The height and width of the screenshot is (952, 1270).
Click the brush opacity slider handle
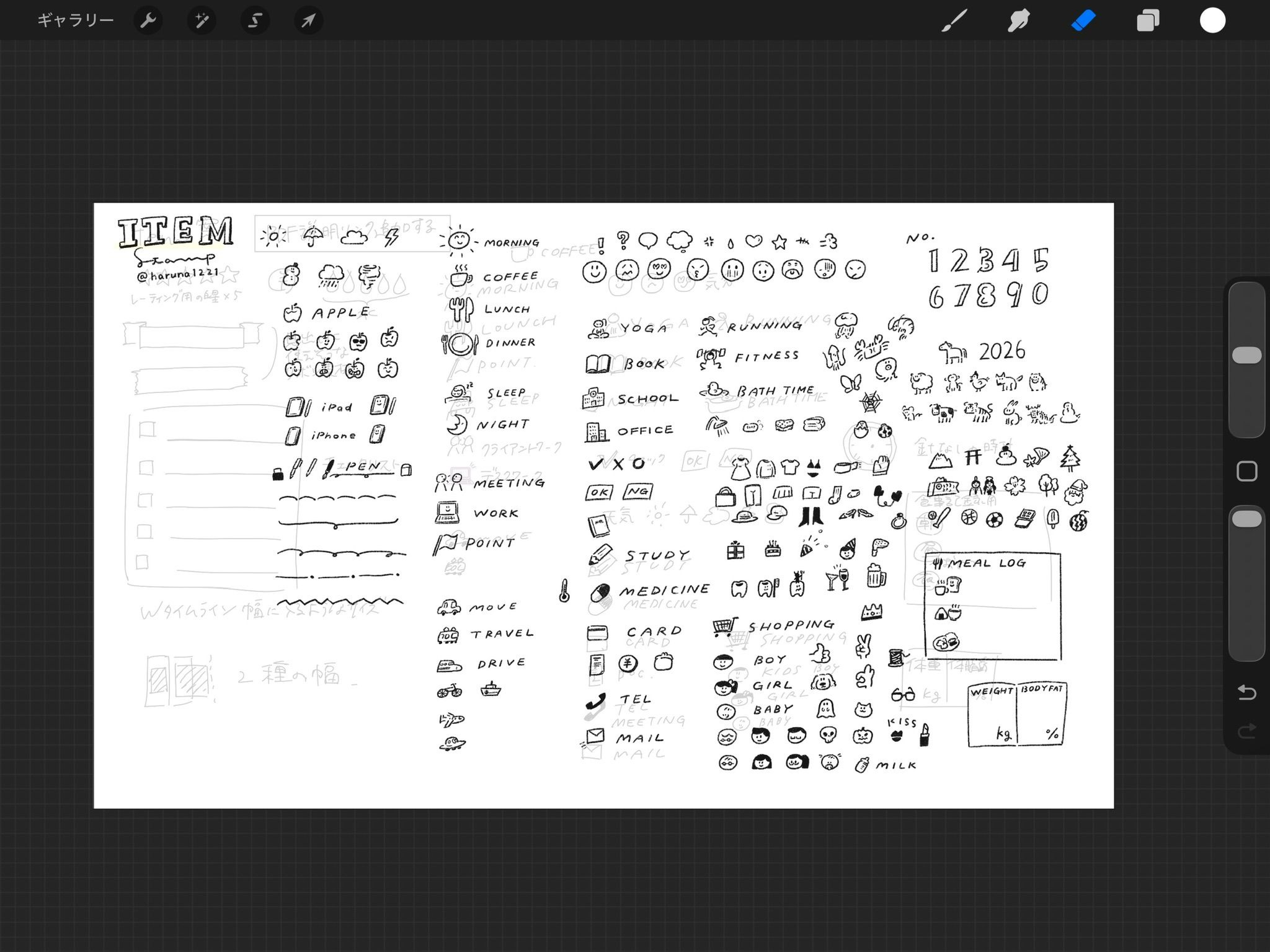pyautogui.click(x=1246, y=519)
